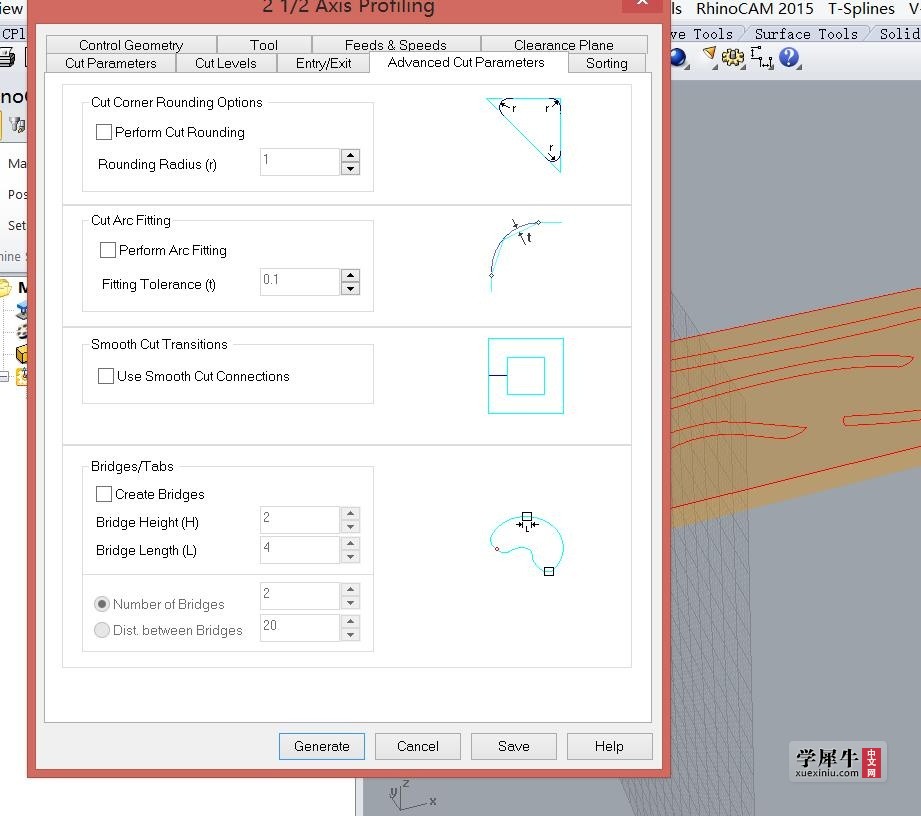
Task: Increase the Rounding Radius value
Action: pos(351,156)
